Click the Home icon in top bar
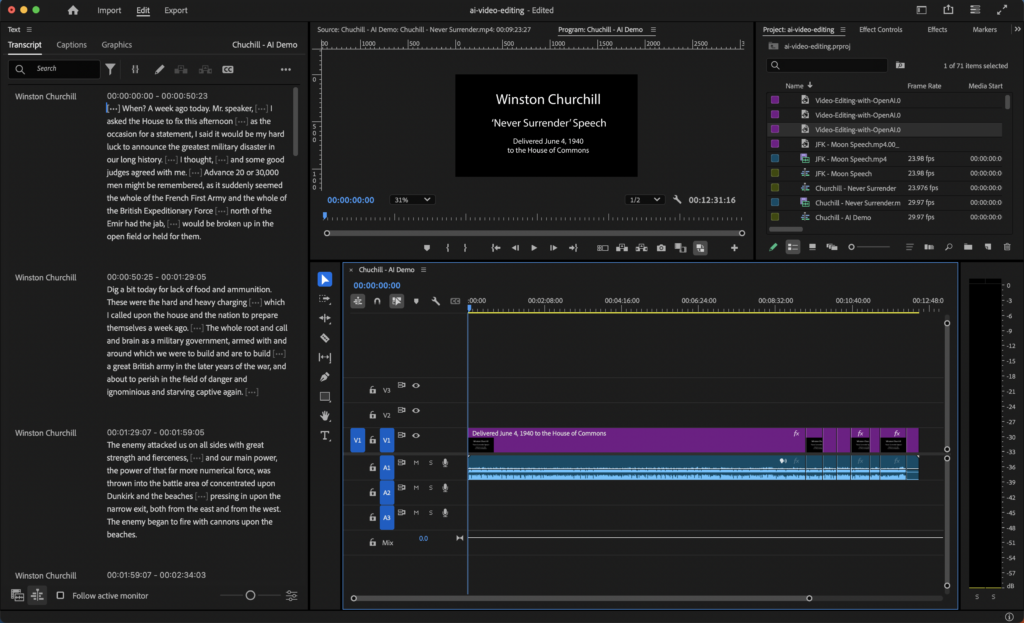Viewport: 1024px width, 623px height. (73, 10)
